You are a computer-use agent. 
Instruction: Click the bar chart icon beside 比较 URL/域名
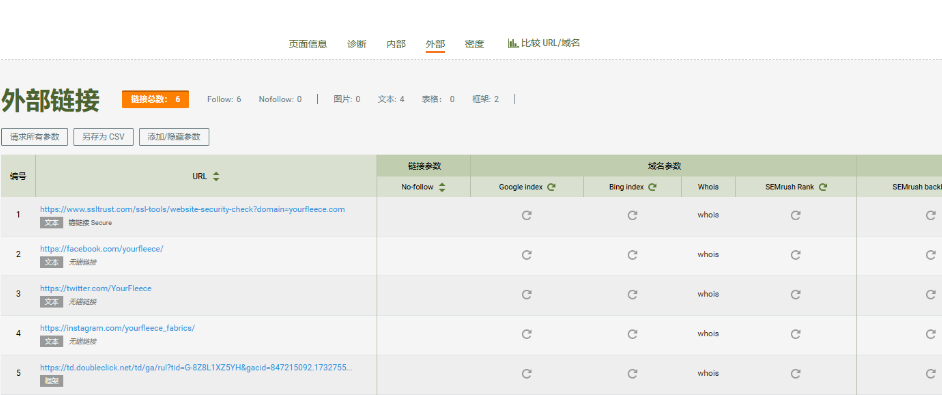(512, 43)
